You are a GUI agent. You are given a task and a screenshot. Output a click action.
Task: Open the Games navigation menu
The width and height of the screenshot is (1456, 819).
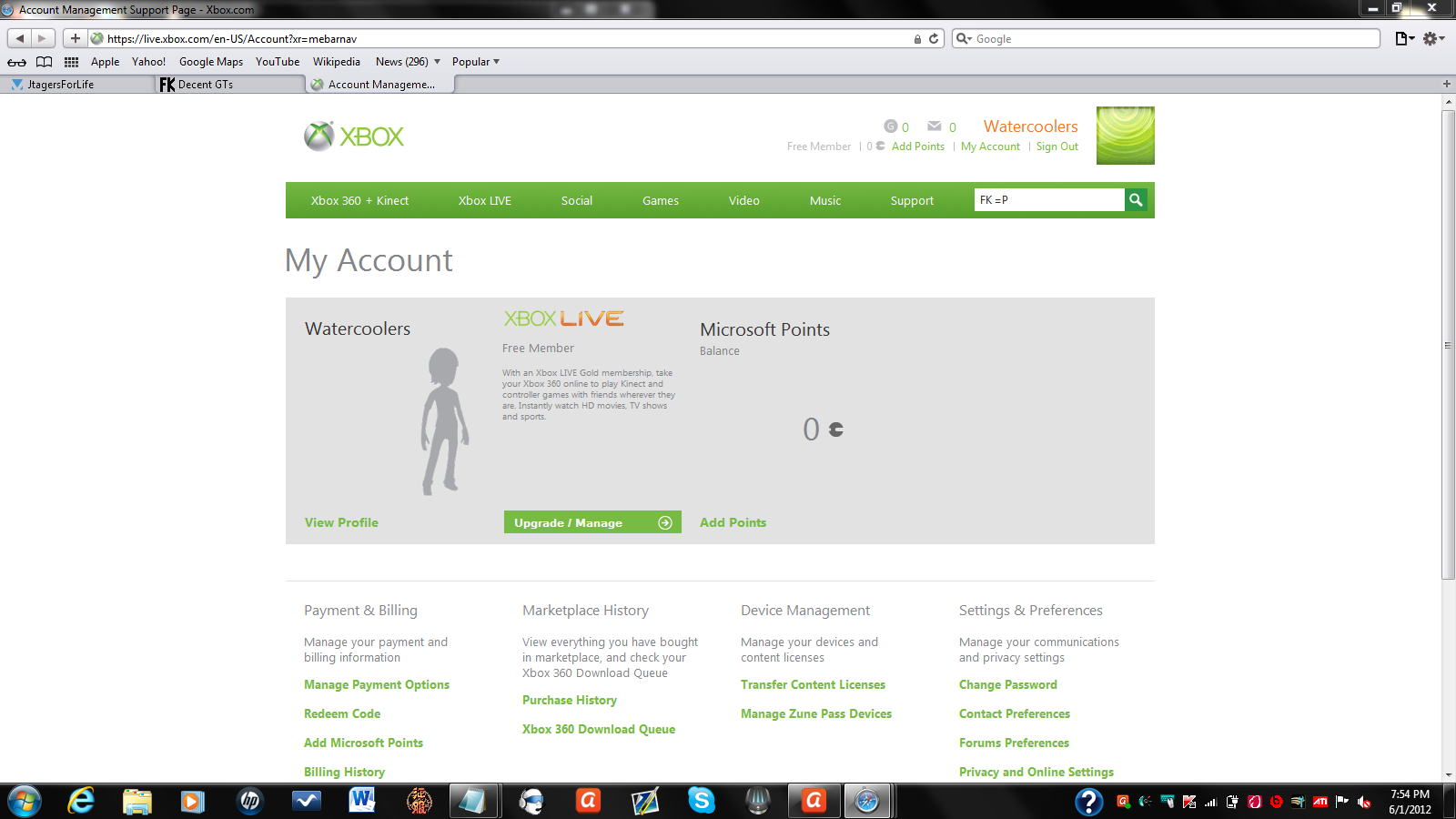click(661, 201)
